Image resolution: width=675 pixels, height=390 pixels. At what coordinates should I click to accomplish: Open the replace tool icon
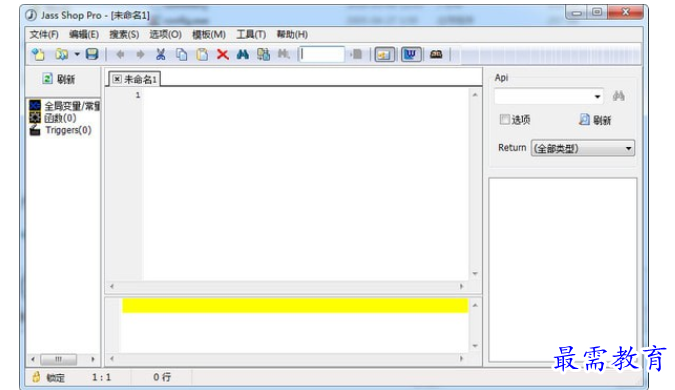coord(263,54)
